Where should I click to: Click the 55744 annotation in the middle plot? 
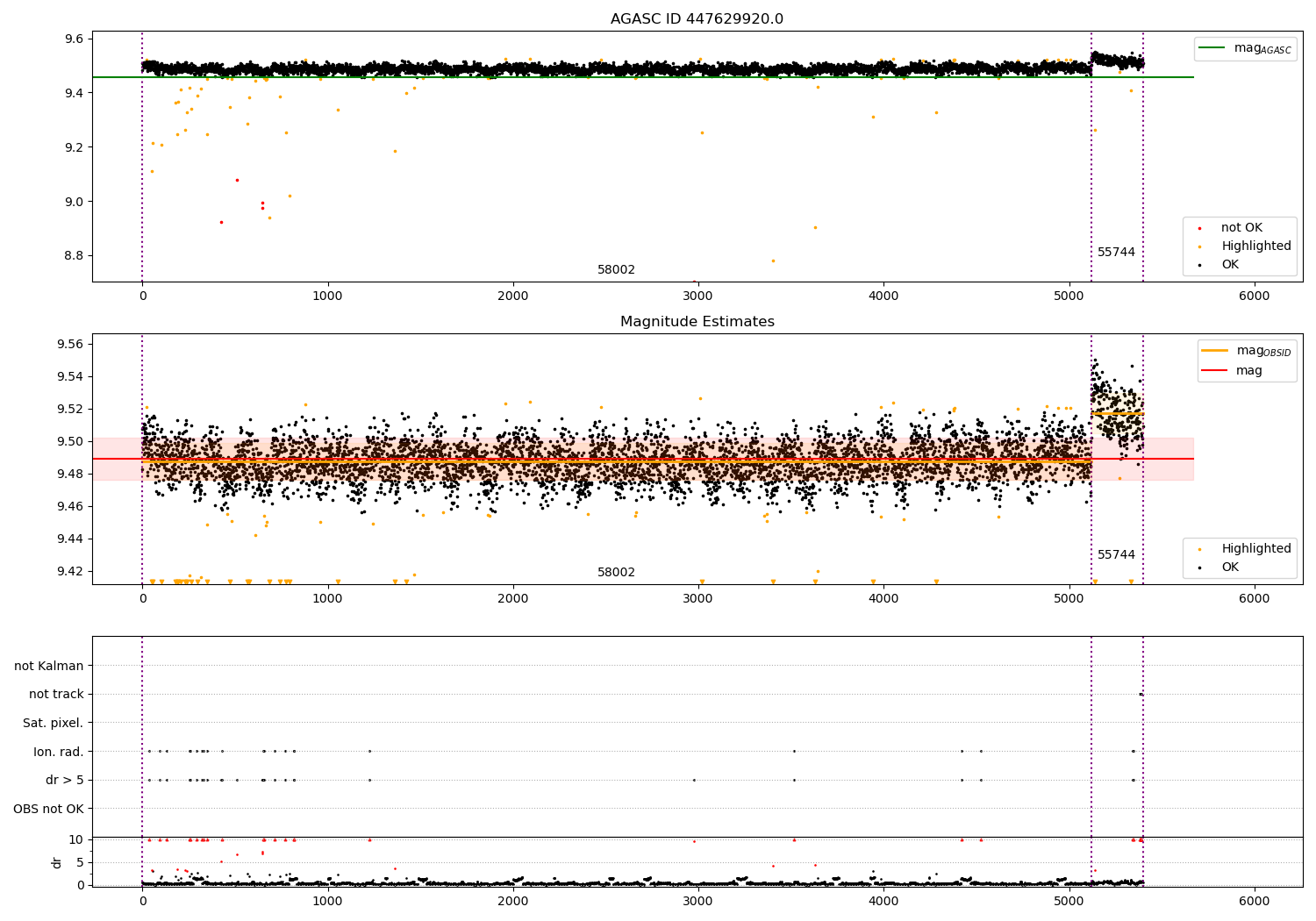pyautogui.click(x=1116, y=554)
